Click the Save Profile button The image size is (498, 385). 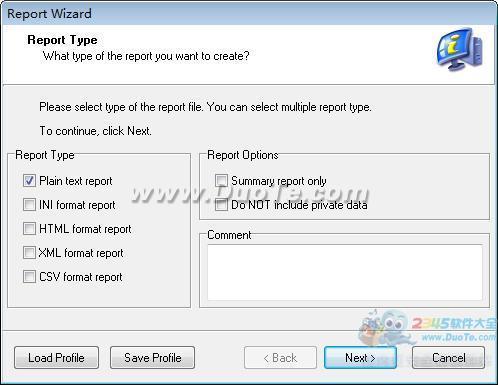coord(152,358)
